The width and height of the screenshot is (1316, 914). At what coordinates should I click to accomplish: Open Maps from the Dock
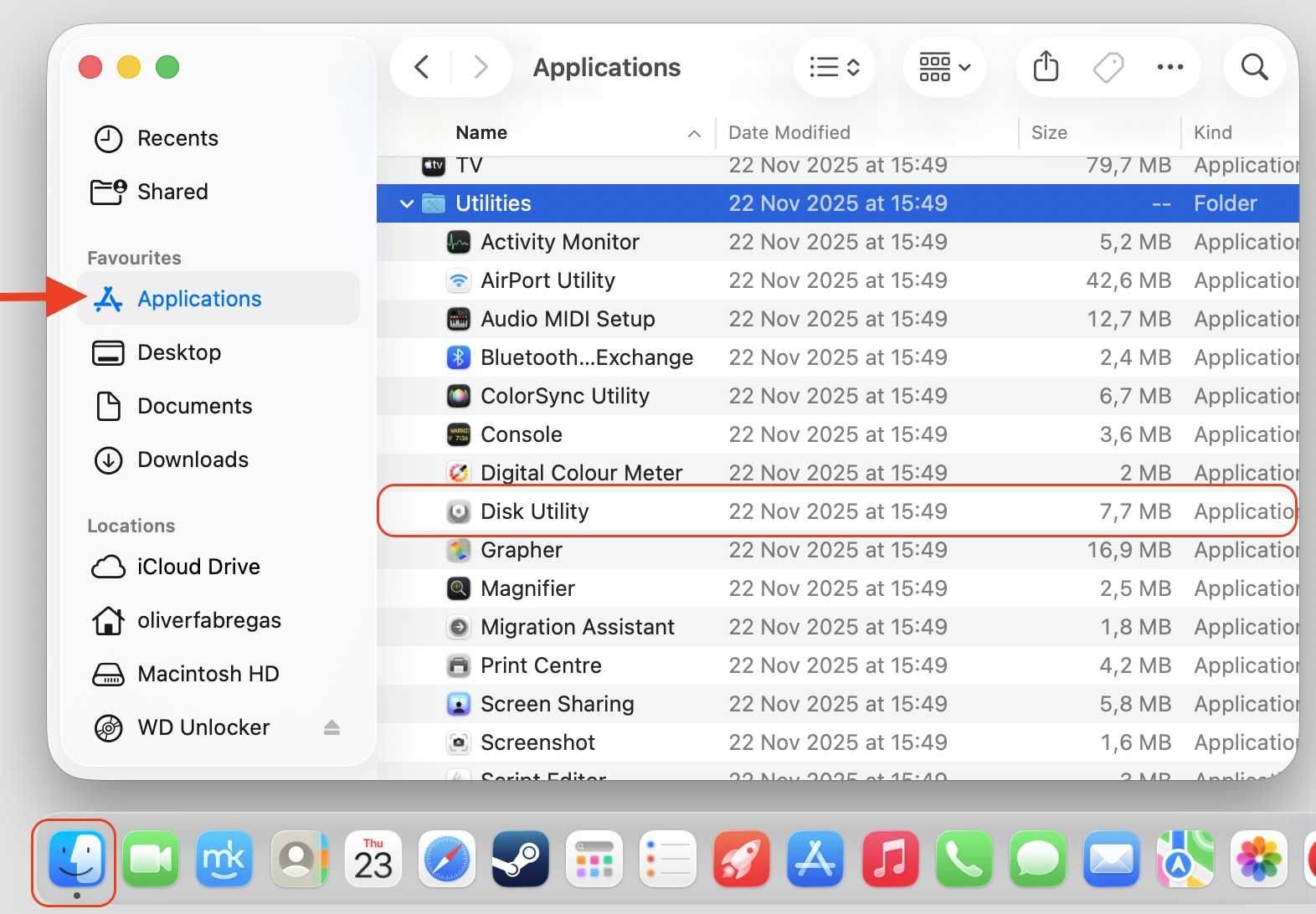[1185, 859]
